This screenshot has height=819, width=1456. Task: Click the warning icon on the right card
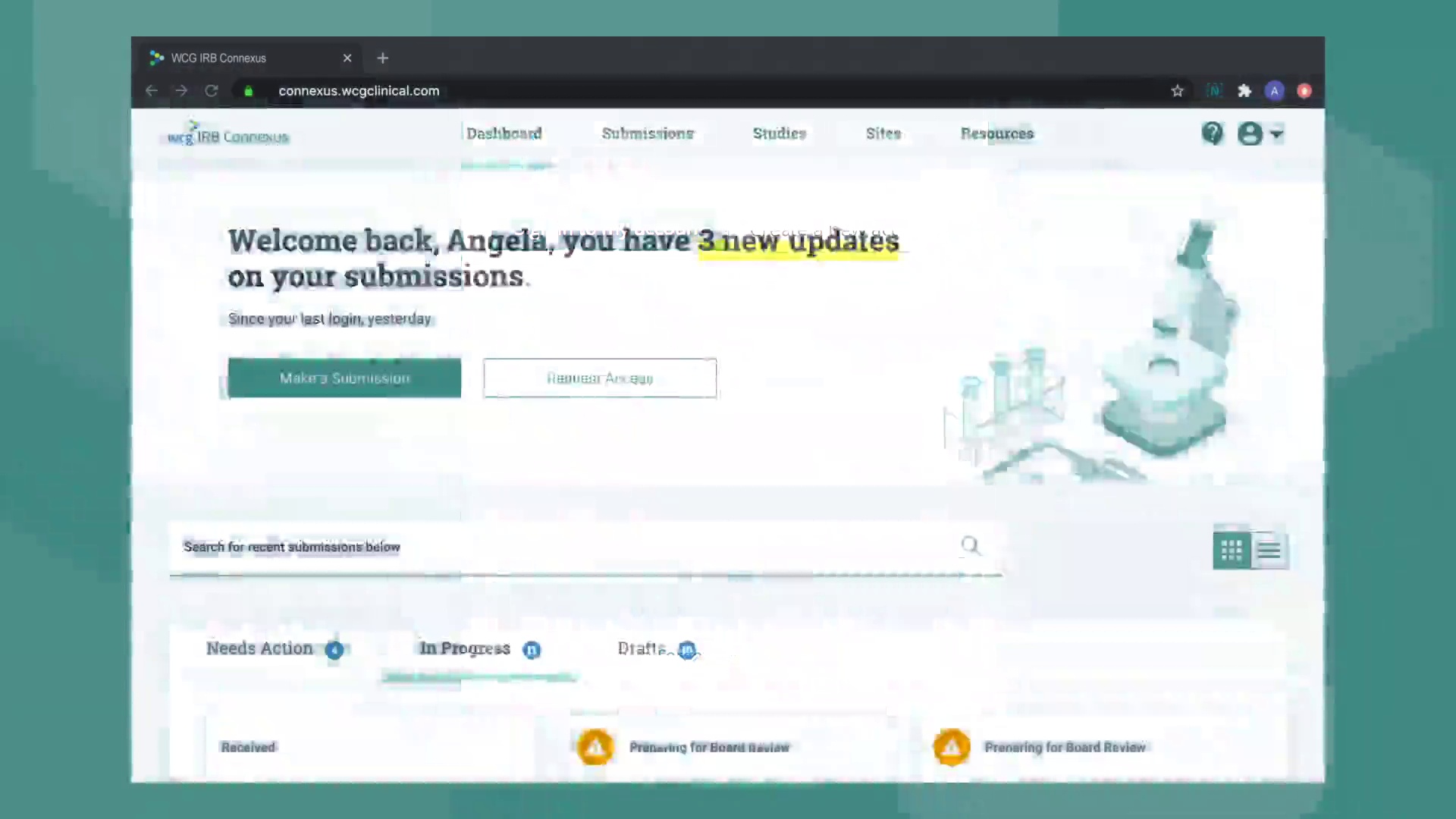[952, 747]
